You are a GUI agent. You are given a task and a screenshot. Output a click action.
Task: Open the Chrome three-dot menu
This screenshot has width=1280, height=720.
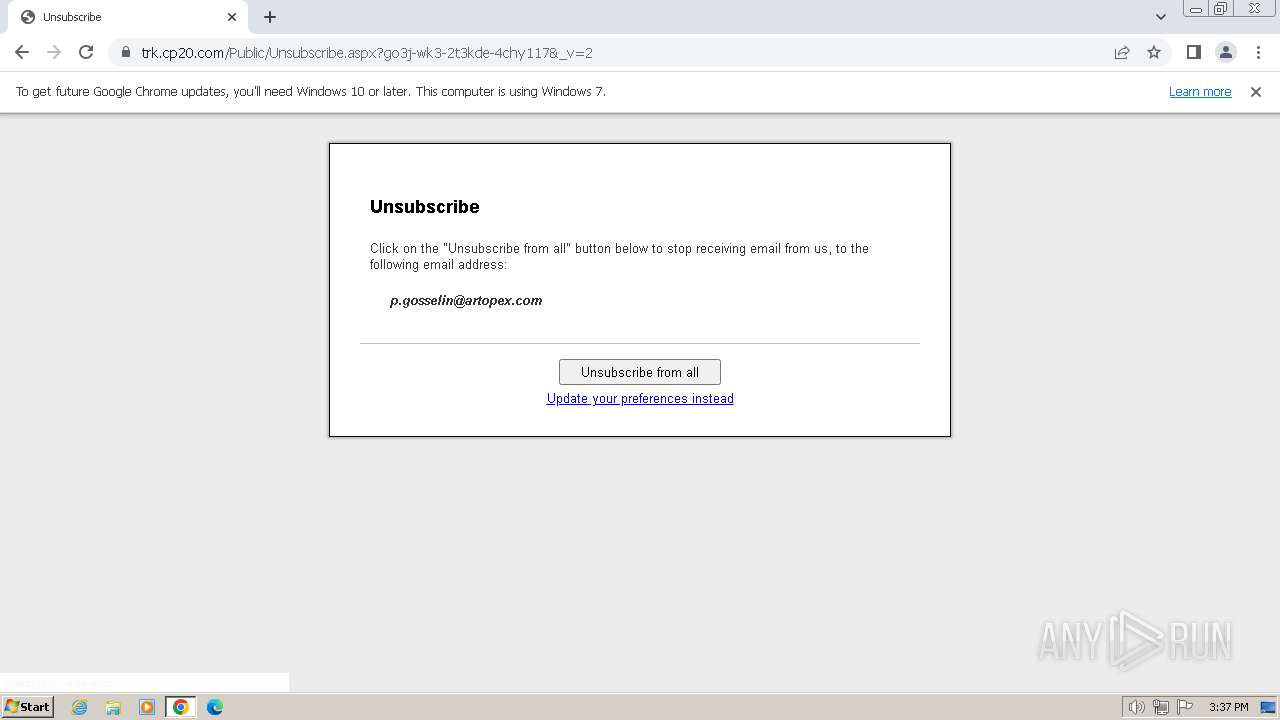pos(1257,52)
